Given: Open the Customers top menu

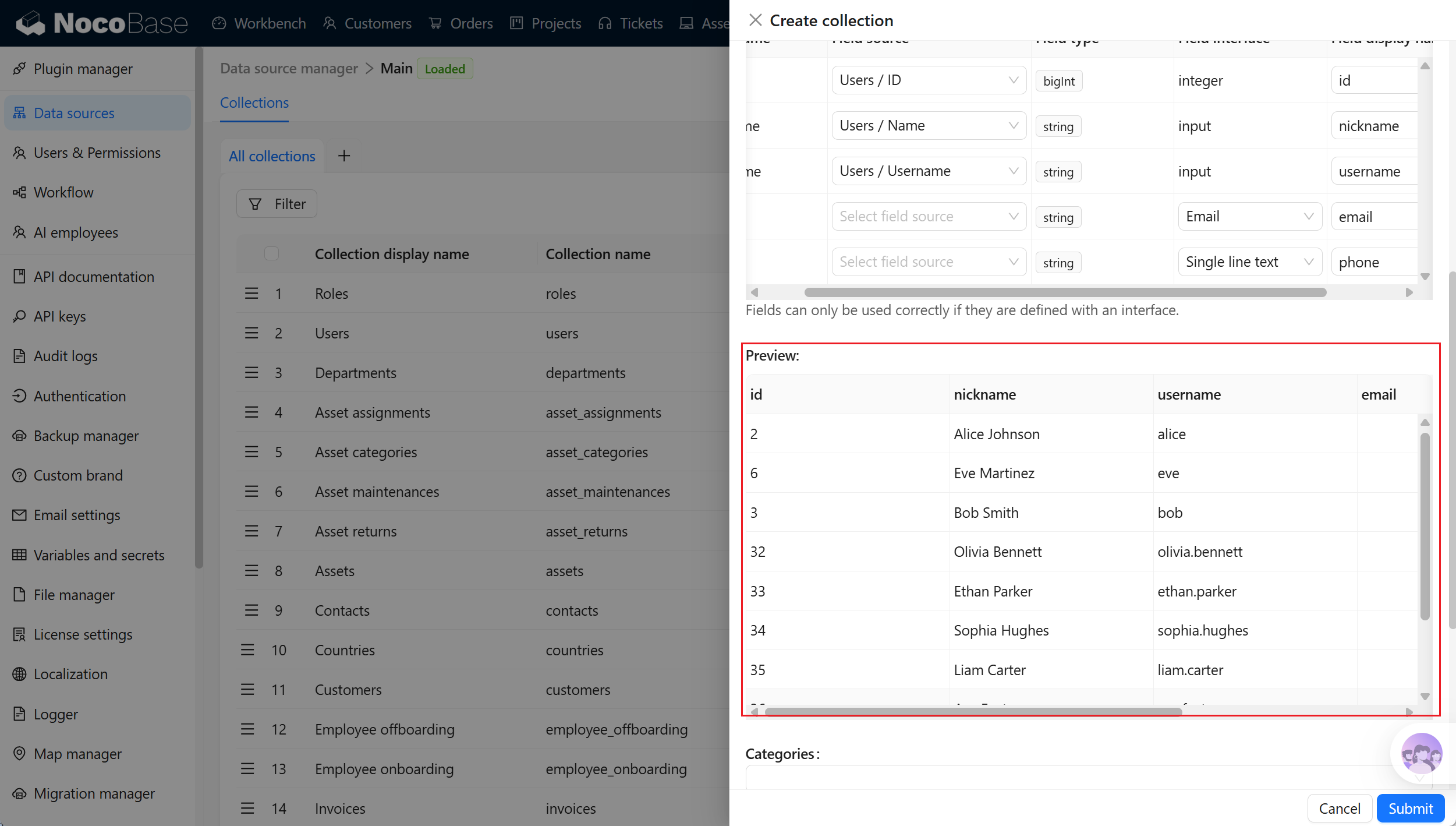Looking at the screenshot, I should point(367,23).
